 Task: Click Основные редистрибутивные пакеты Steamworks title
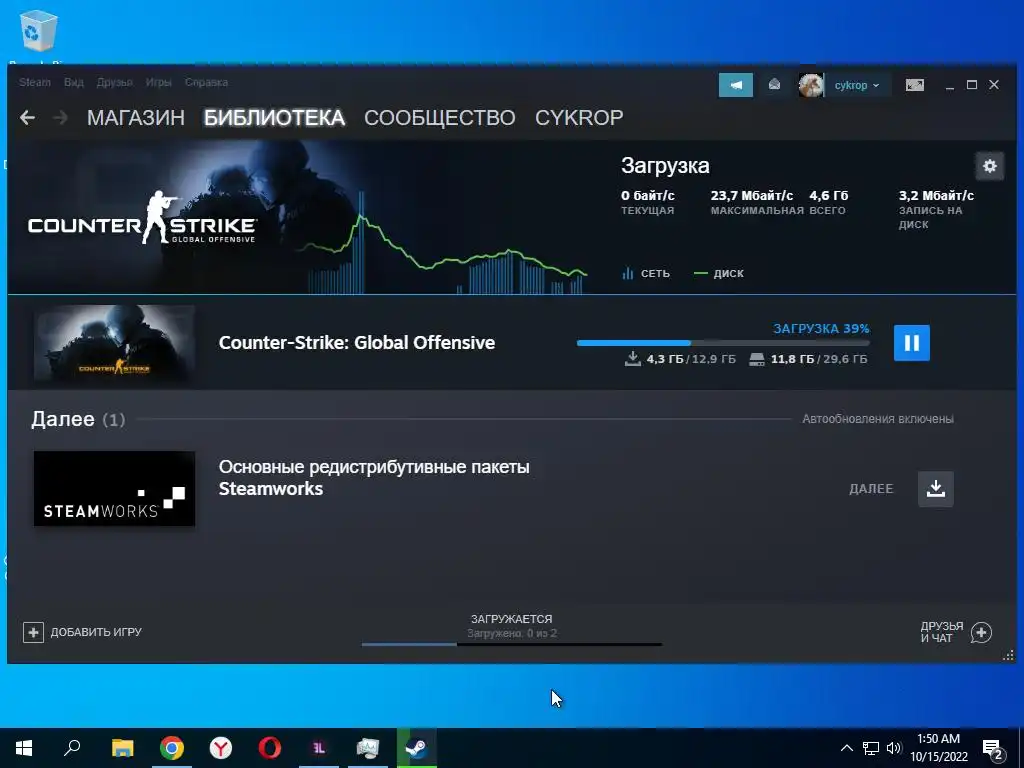374,477
